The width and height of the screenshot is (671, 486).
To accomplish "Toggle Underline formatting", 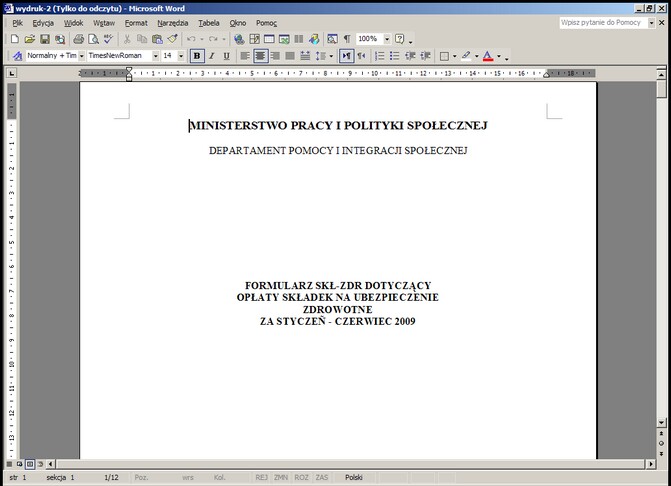I will tap(226, 56).
